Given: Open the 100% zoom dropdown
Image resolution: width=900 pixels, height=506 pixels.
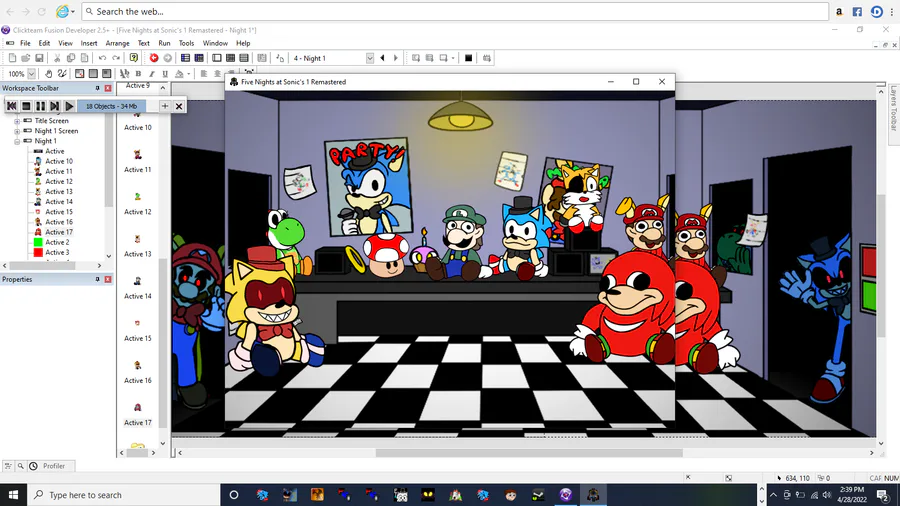Looking at the screenshot, I should pyautogui.click(x=32, y=73).
